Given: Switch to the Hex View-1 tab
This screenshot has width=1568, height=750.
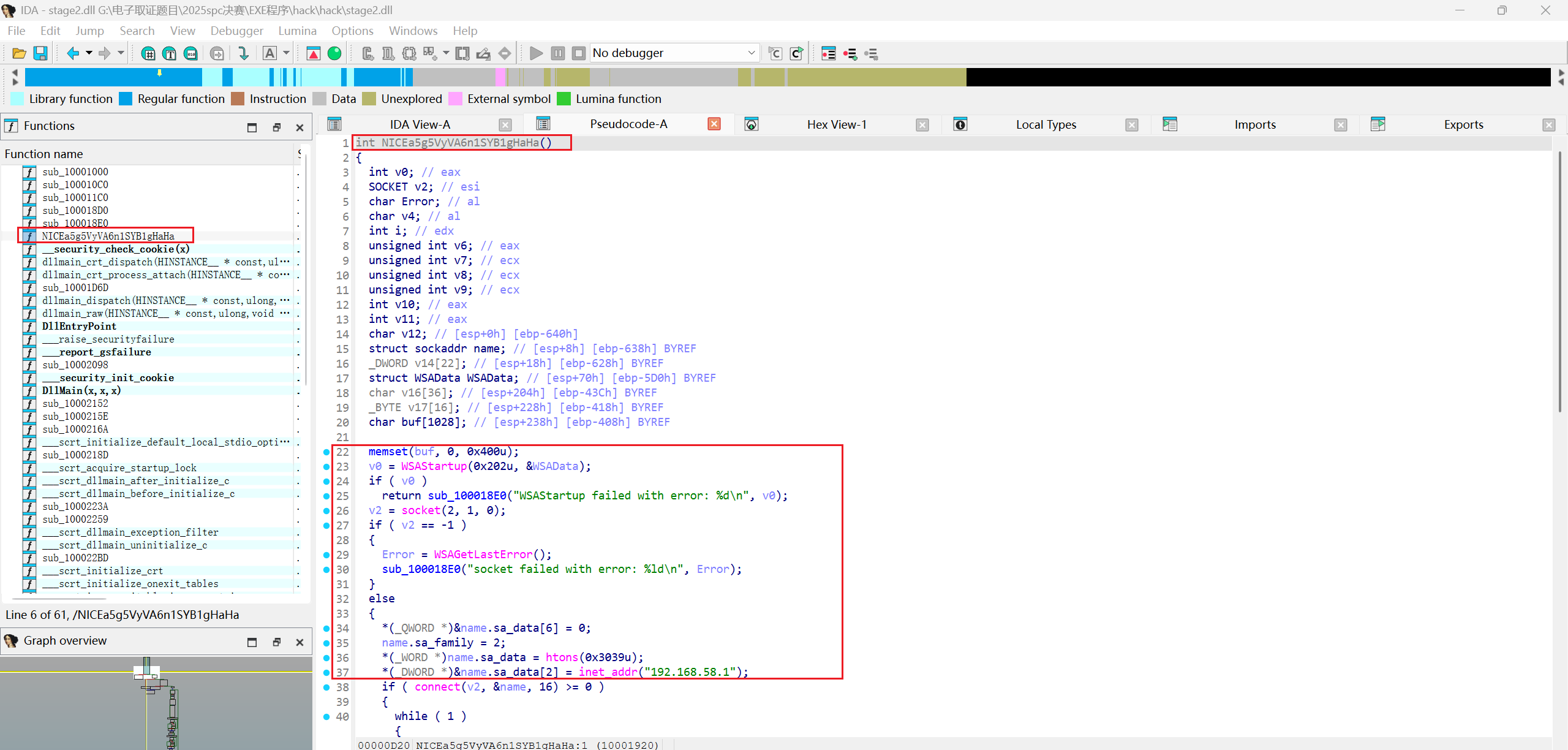Looking at the screenshot, I should pos(836,124).
